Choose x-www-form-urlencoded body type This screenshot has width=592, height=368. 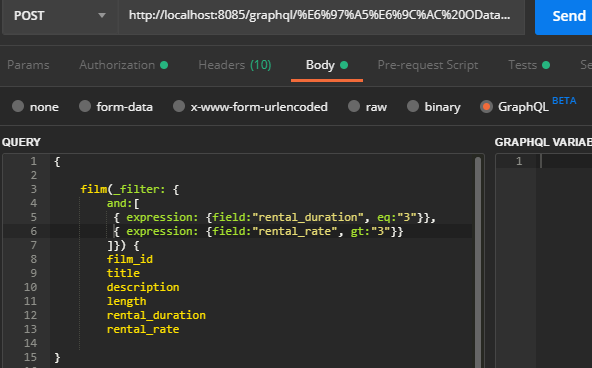point(179,106)
